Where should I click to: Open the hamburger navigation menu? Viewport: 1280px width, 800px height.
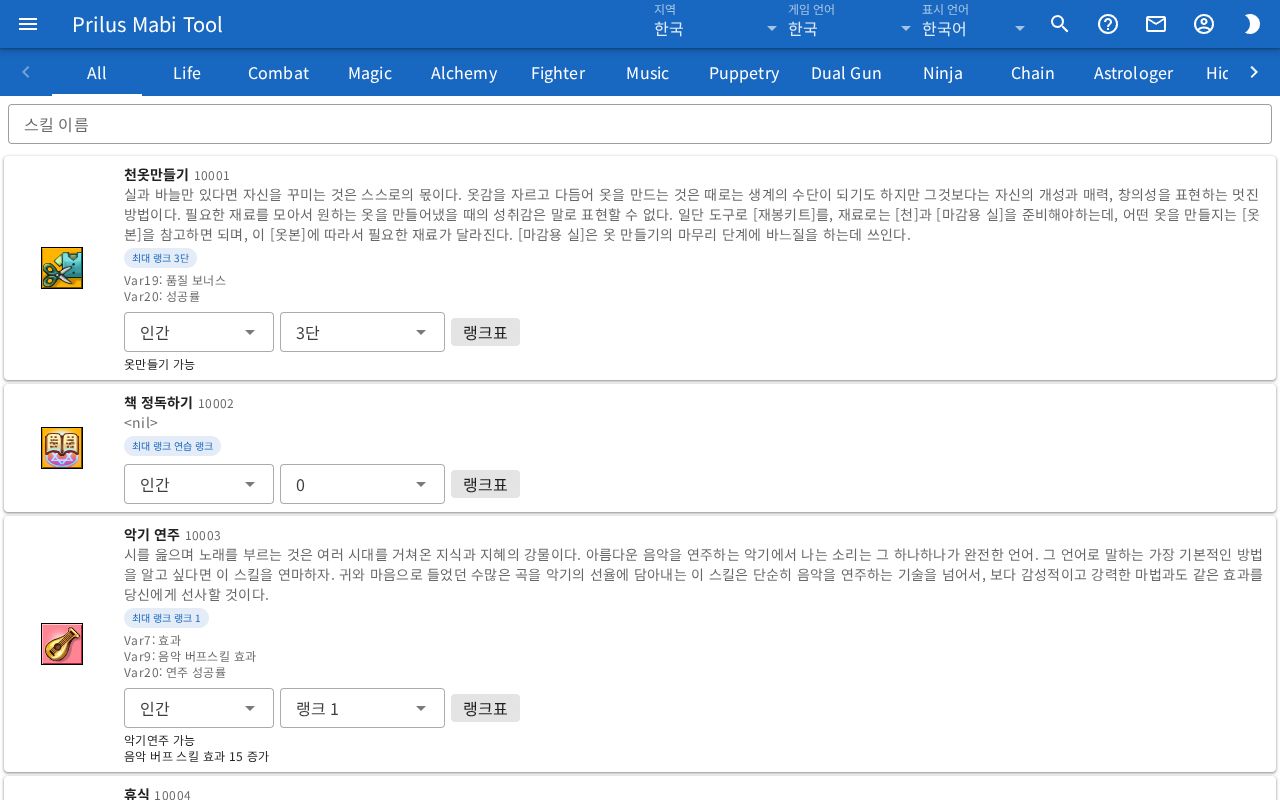click(28, 24)
